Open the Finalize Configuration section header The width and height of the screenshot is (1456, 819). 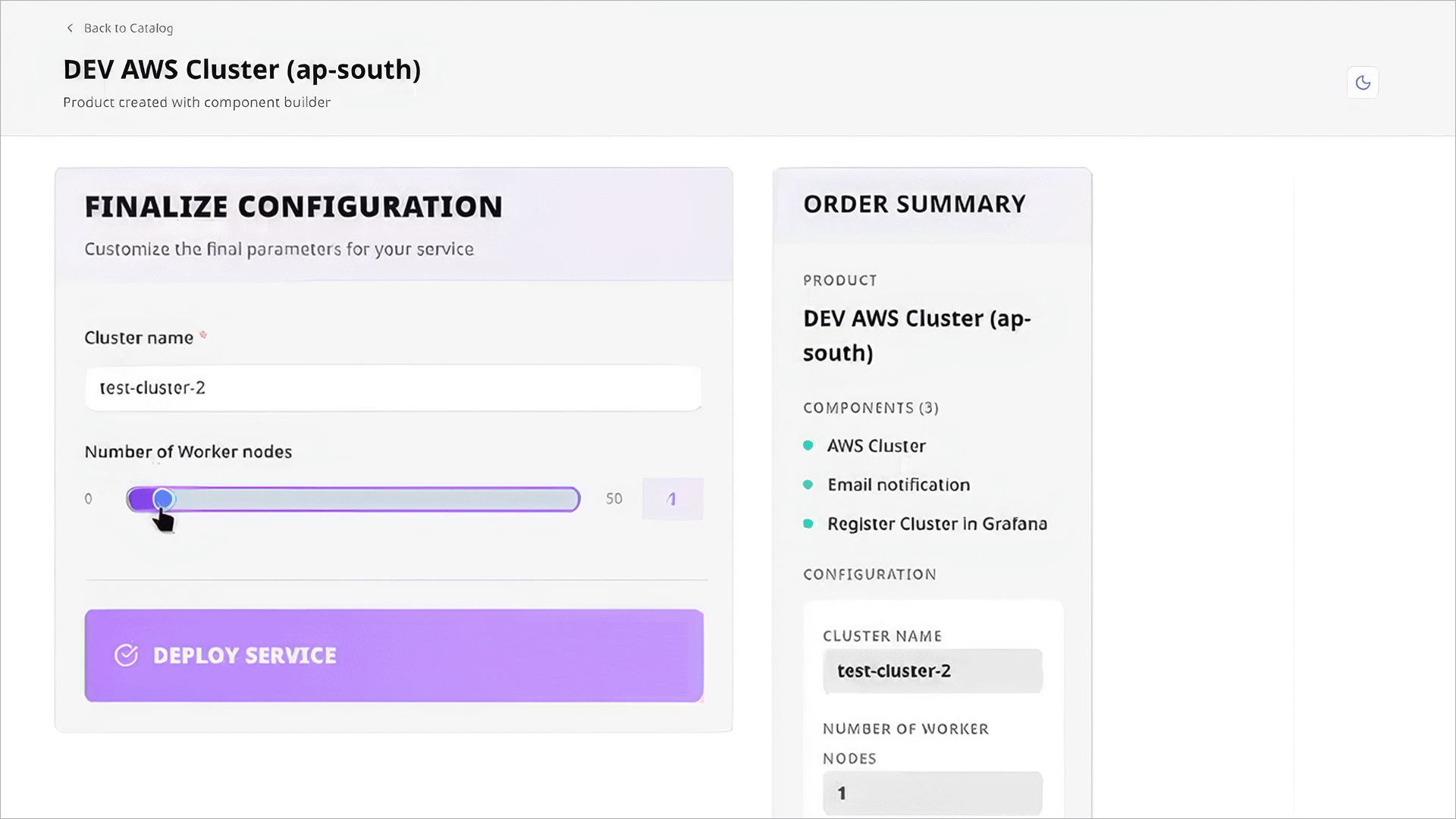click(293, 206)
